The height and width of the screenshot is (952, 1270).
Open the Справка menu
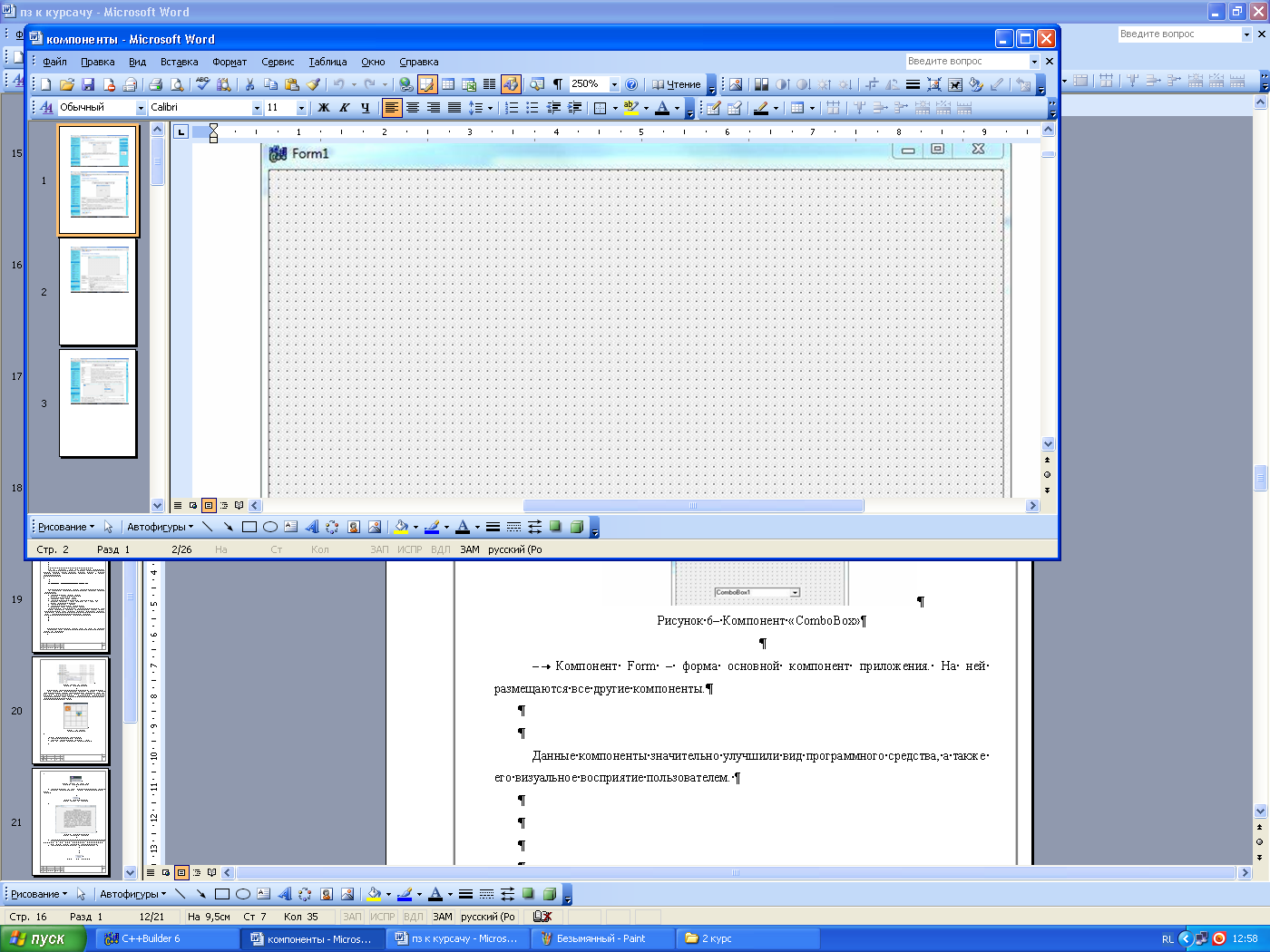418,62
